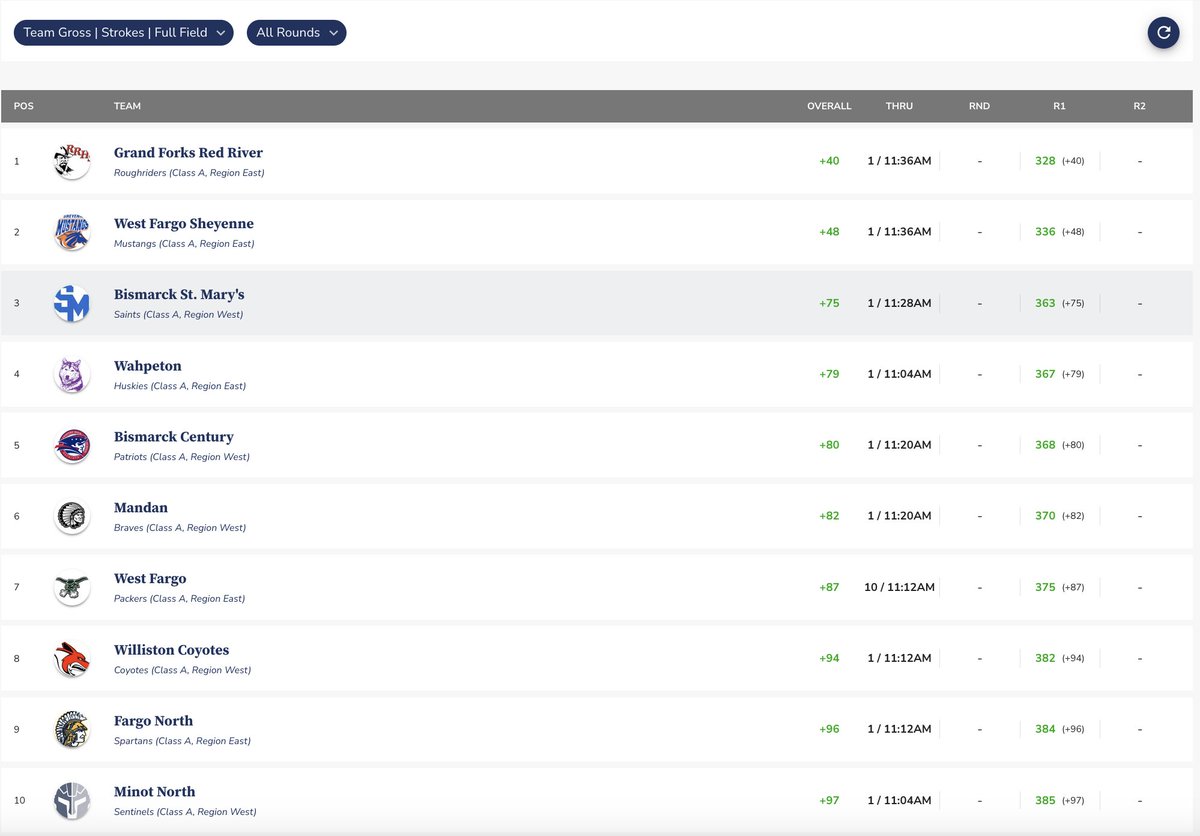The image size is (1200, 836).
Task: Open Team Gross Strokes Full Field dropdown
Action: point(124,32)
